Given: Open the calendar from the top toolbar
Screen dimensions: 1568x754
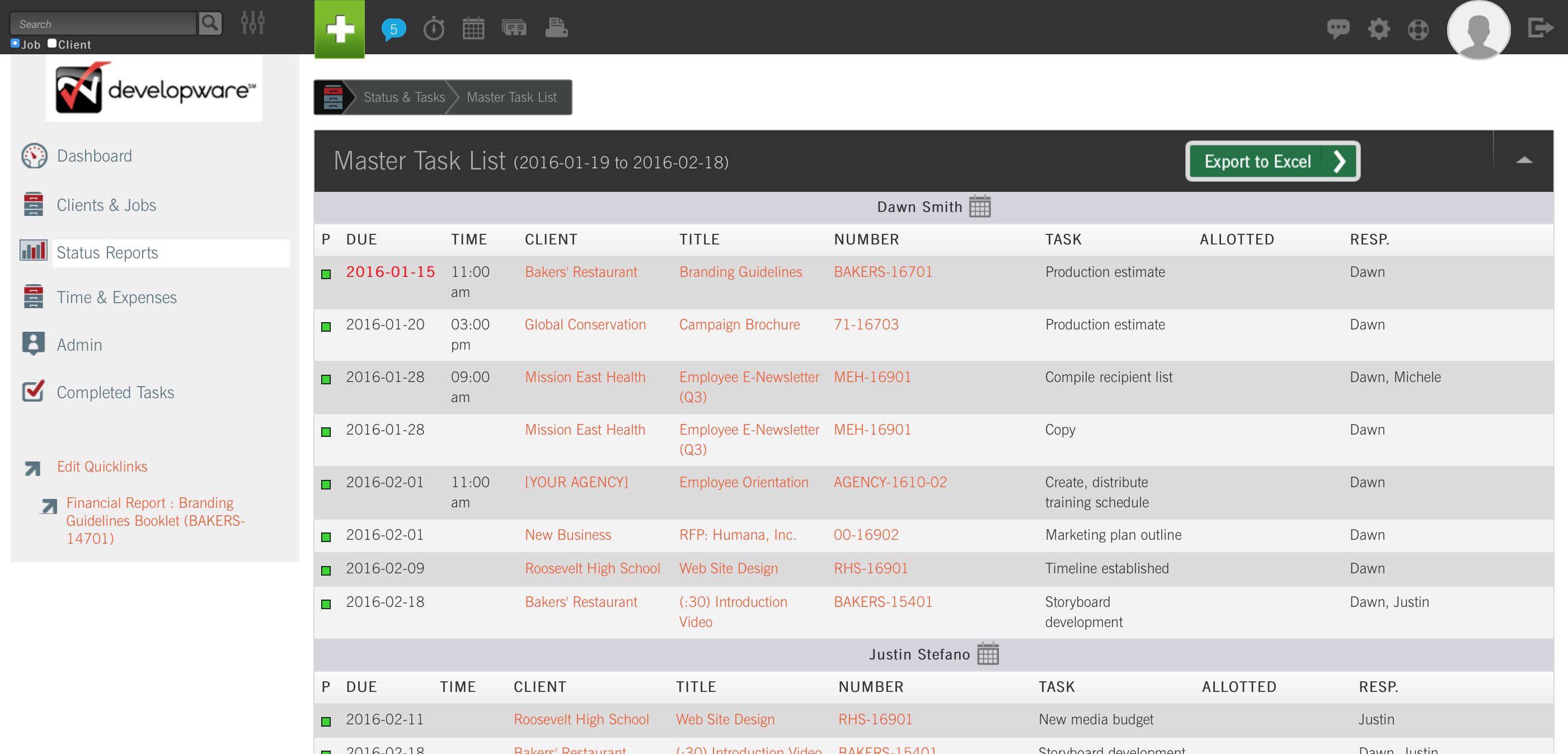Looking at the screenshot, I should (x=473, y=28).
